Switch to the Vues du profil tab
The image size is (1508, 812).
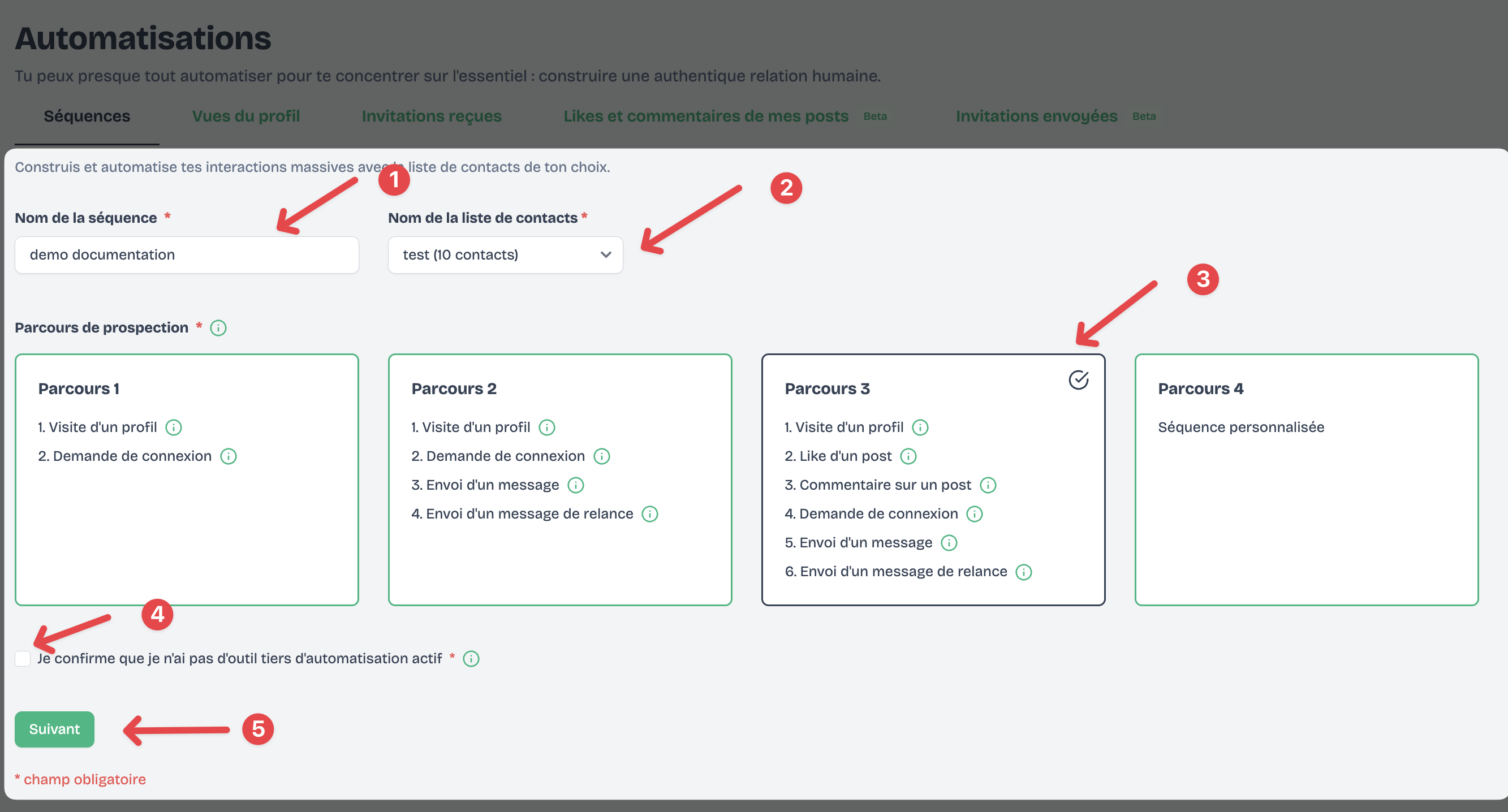click(246, 116)
